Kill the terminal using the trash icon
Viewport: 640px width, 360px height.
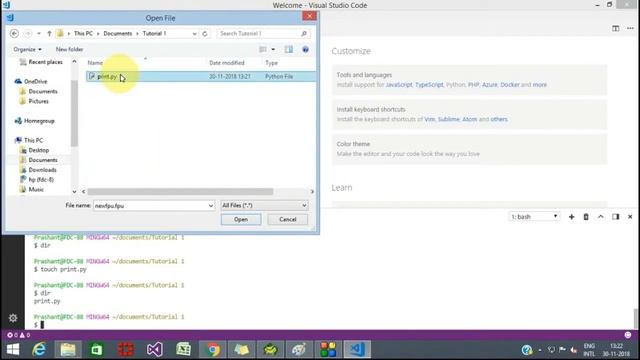pos(586,217)
